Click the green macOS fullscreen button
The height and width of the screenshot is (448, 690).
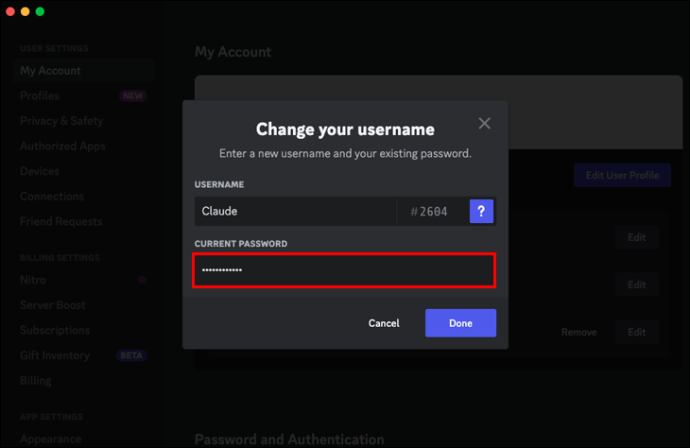(x=40, y=11)
